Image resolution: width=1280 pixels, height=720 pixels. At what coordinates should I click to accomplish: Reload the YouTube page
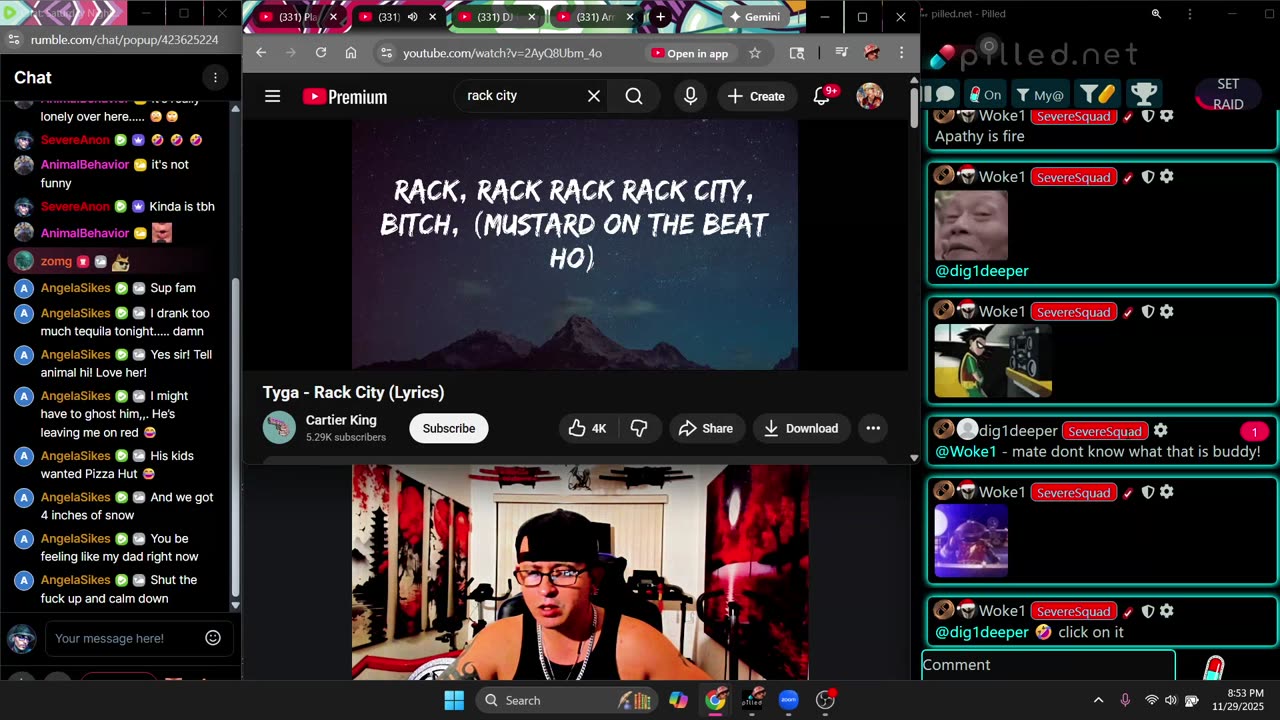(x=321, y=53)
